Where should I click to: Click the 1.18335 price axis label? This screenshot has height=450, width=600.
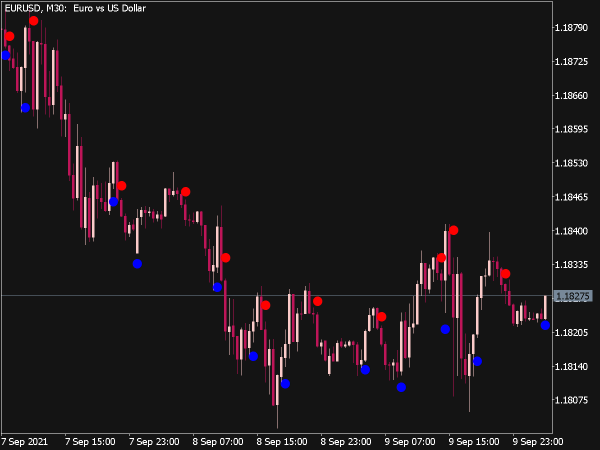pyautogui.click(x=571, y=264)
